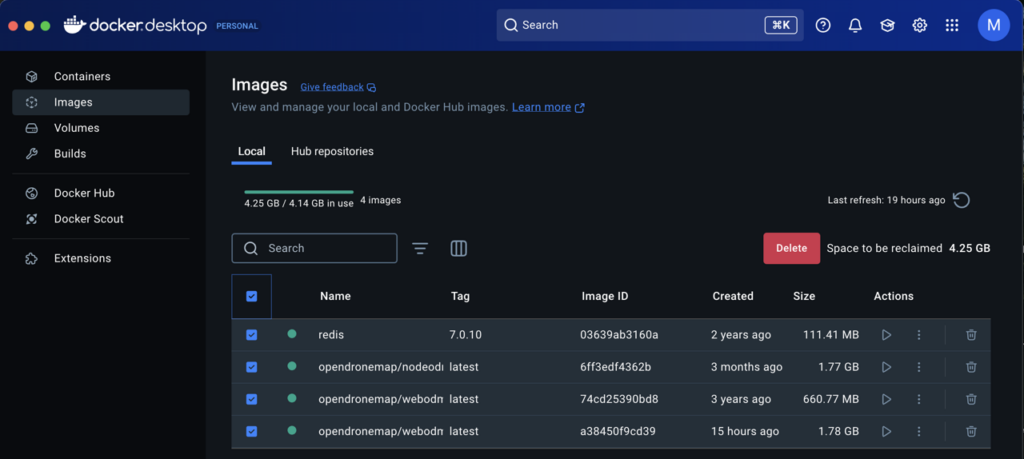Click the redis image name
The image size is (1024, 459).
[331, 335]
